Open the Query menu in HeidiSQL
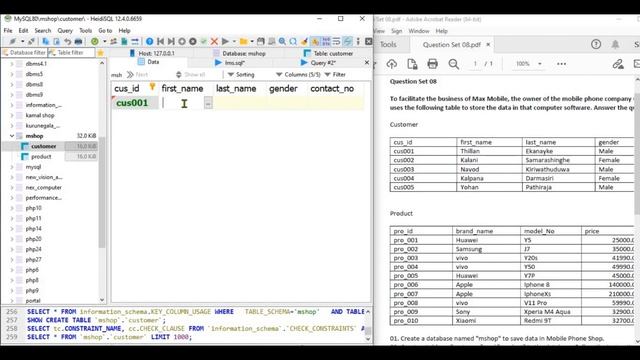This screenshot has height=360, width=640. click(x=65, y=31)
